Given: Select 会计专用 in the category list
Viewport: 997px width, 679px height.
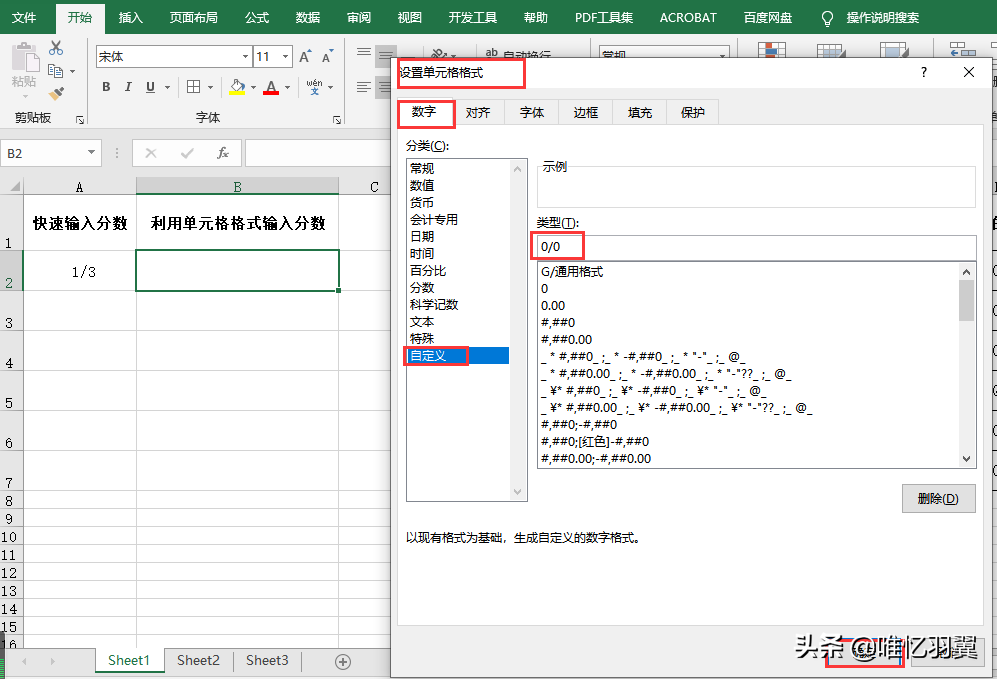Looking at the screenshot, I should [458, 219].
